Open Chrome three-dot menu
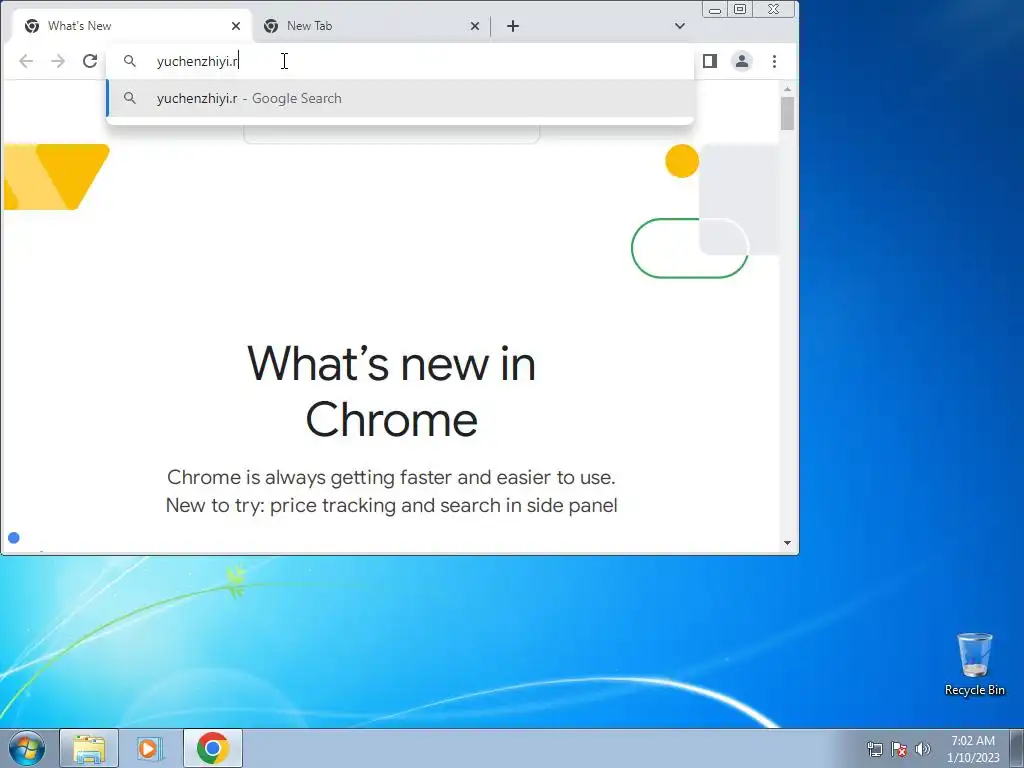 [775, 61]
